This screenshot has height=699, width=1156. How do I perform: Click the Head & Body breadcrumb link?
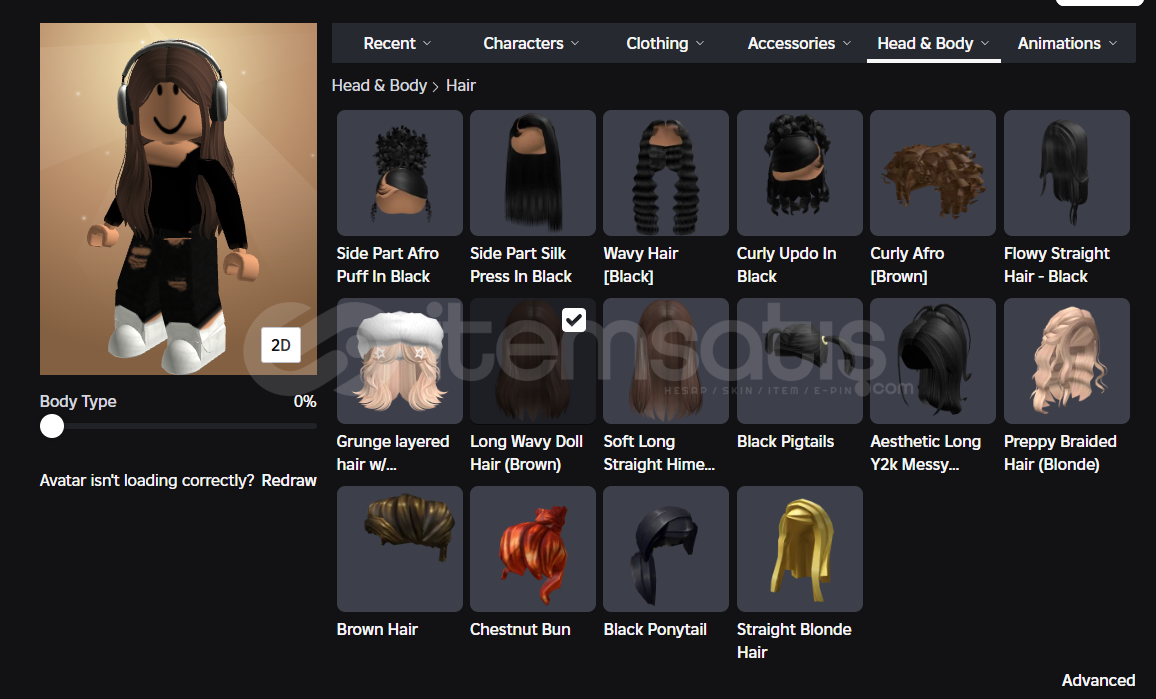(379, 86)
